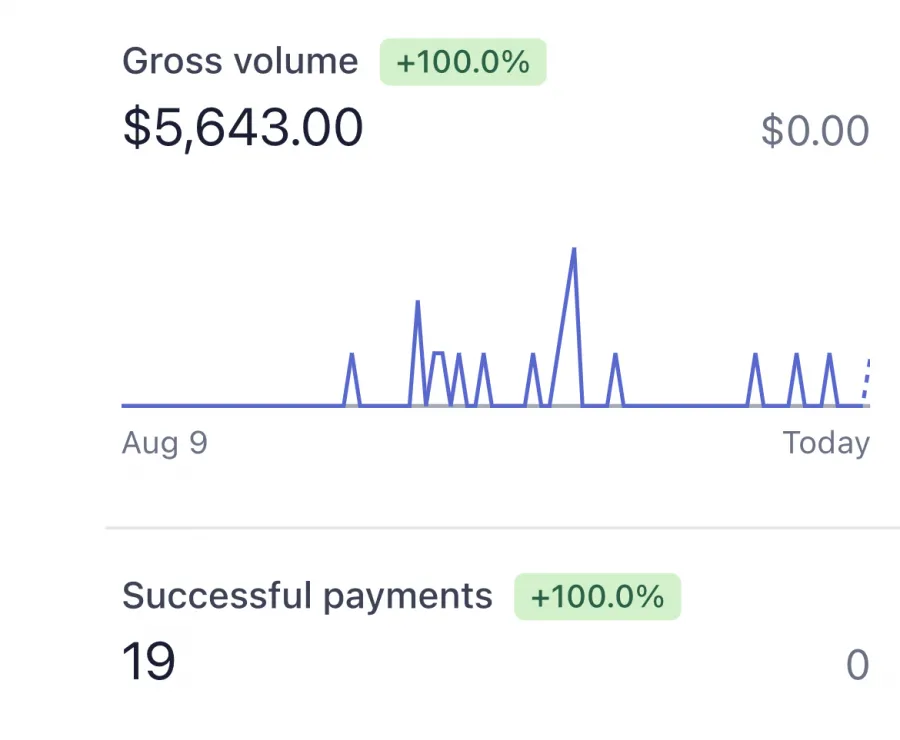Select the 19 successful payments count

[x=149, y=662]
